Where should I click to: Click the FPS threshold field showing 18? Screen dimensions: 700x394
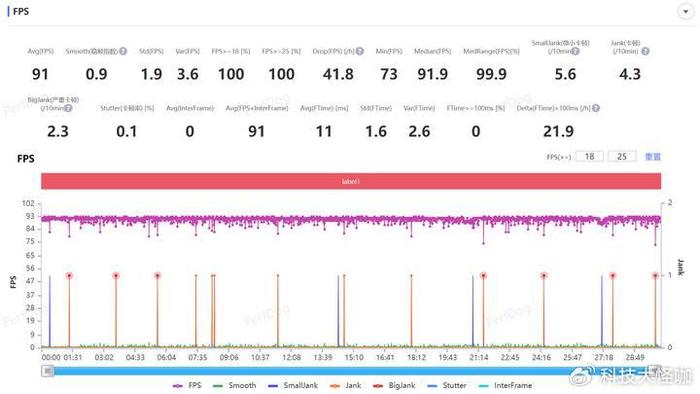tap(589, 157)
